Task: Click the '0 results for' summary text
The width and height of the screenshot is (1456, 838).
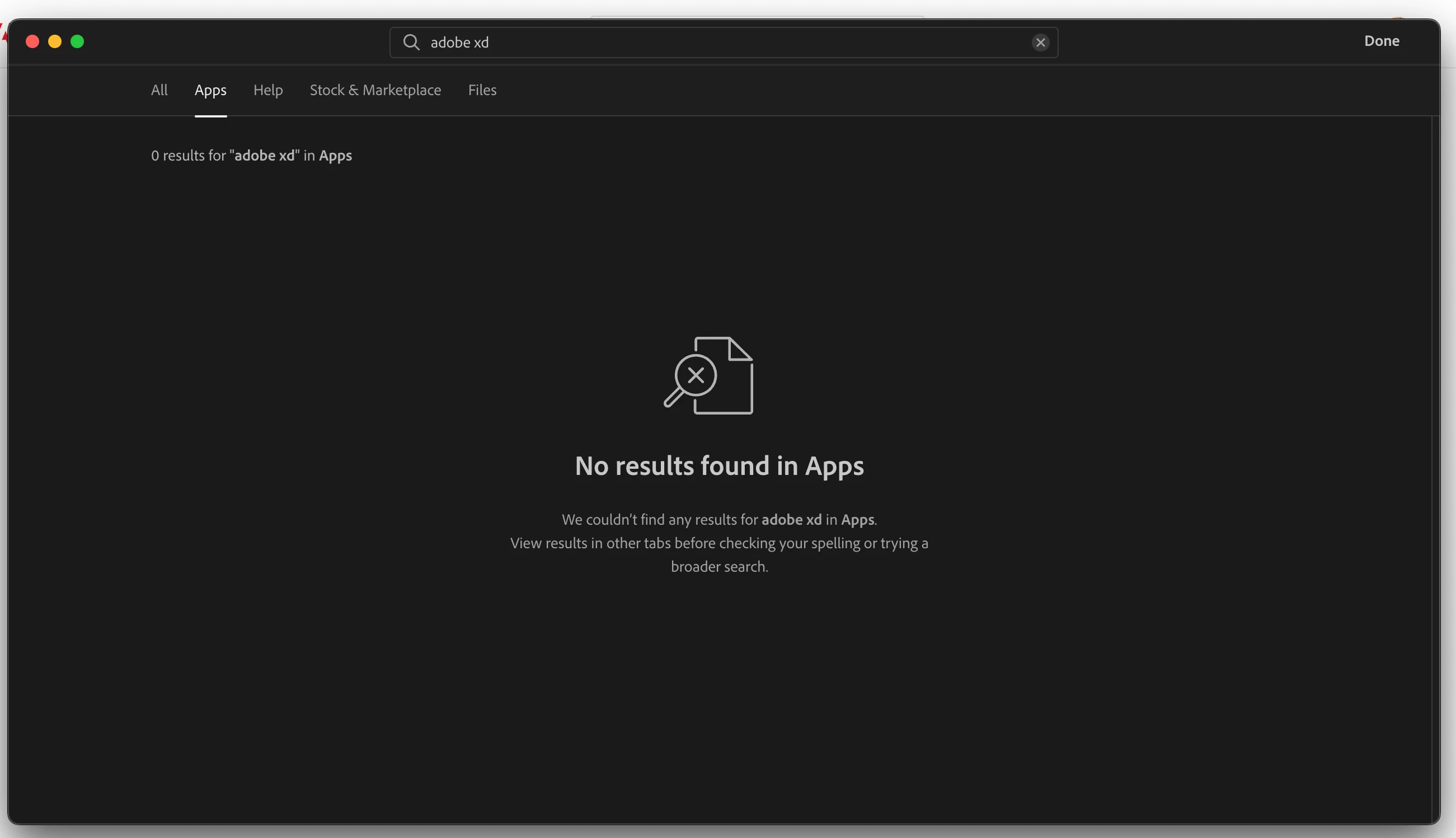Action: click(x=189, y=156)
